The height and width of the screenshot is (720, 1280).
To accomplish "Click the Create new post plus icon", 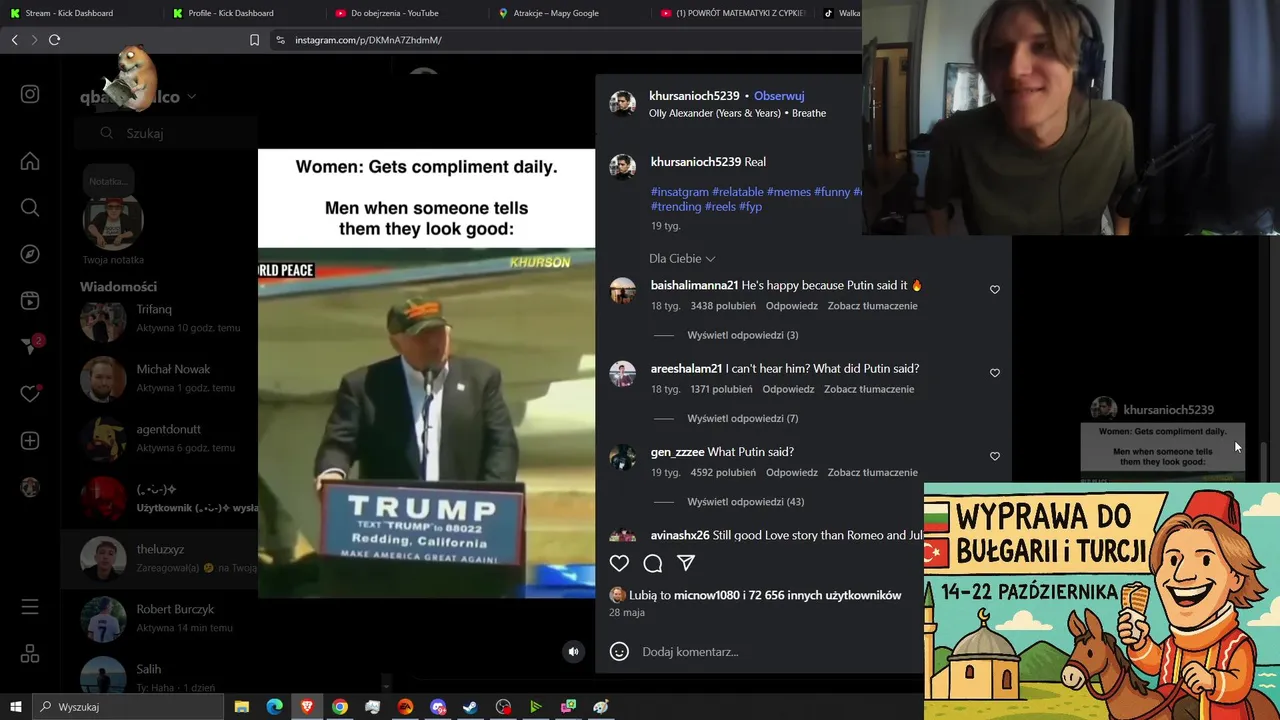I will [x=30, y=441].
